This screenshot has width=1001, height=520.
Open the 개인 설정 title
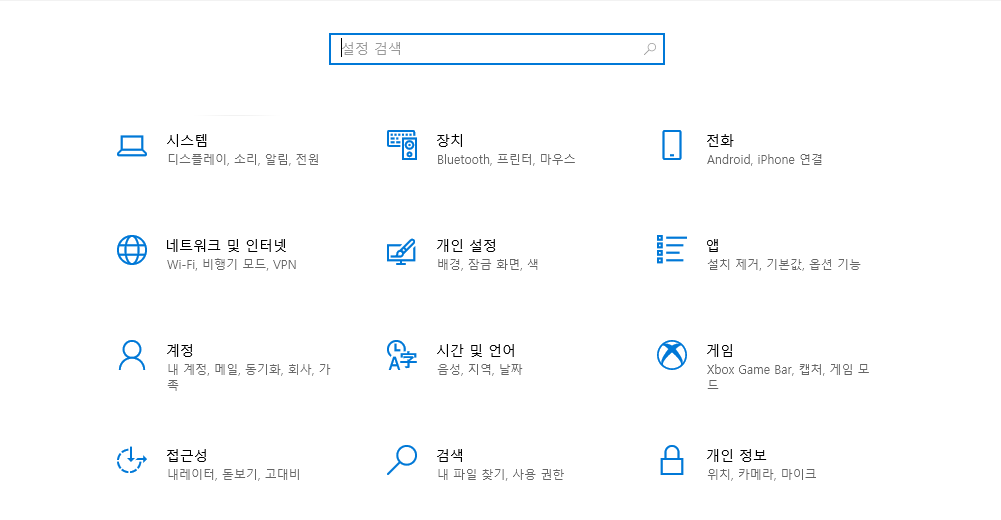tap(467, 246)
